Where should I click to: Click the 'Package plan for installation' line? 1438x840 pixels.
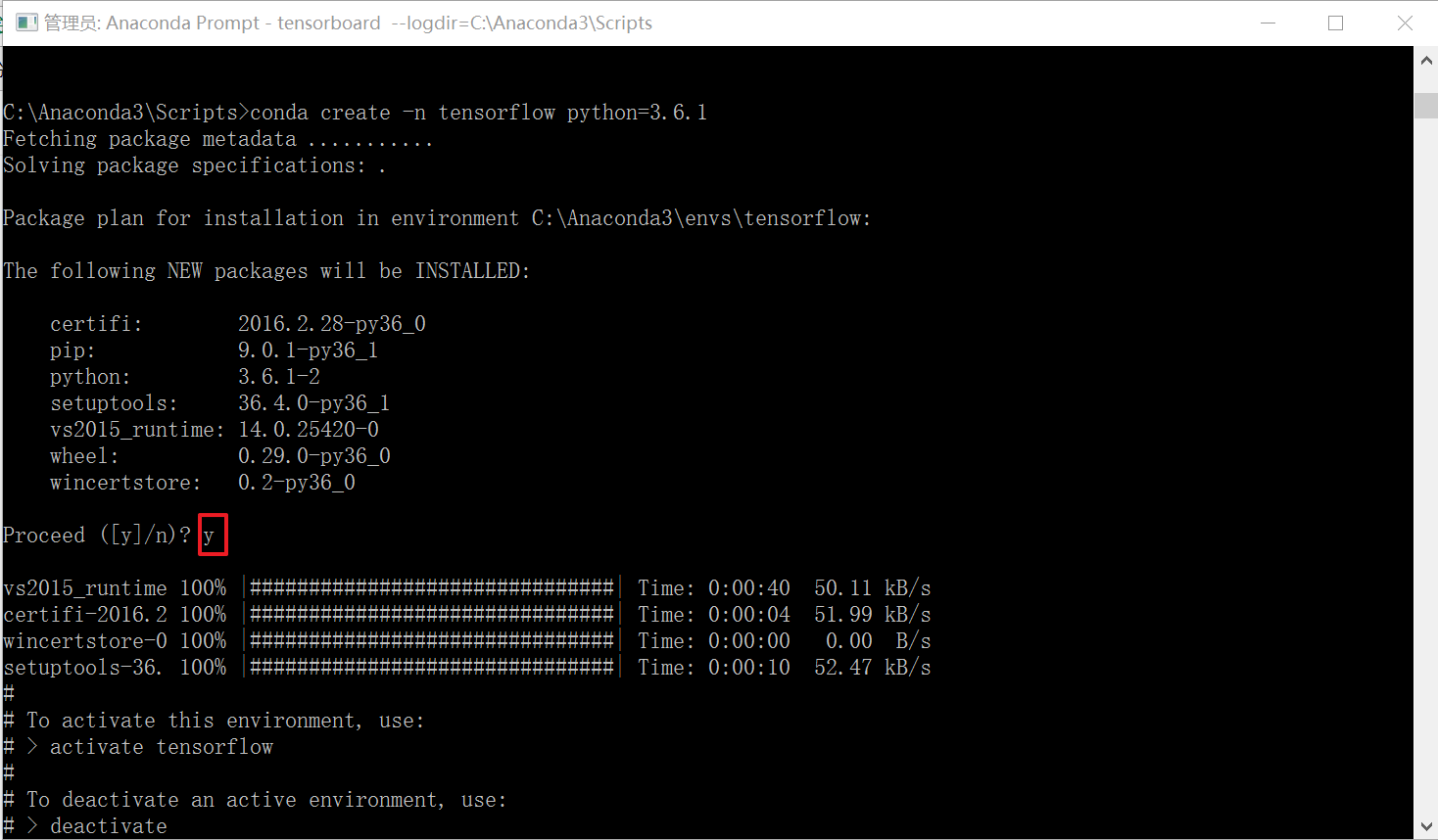[x=437, y=218]
